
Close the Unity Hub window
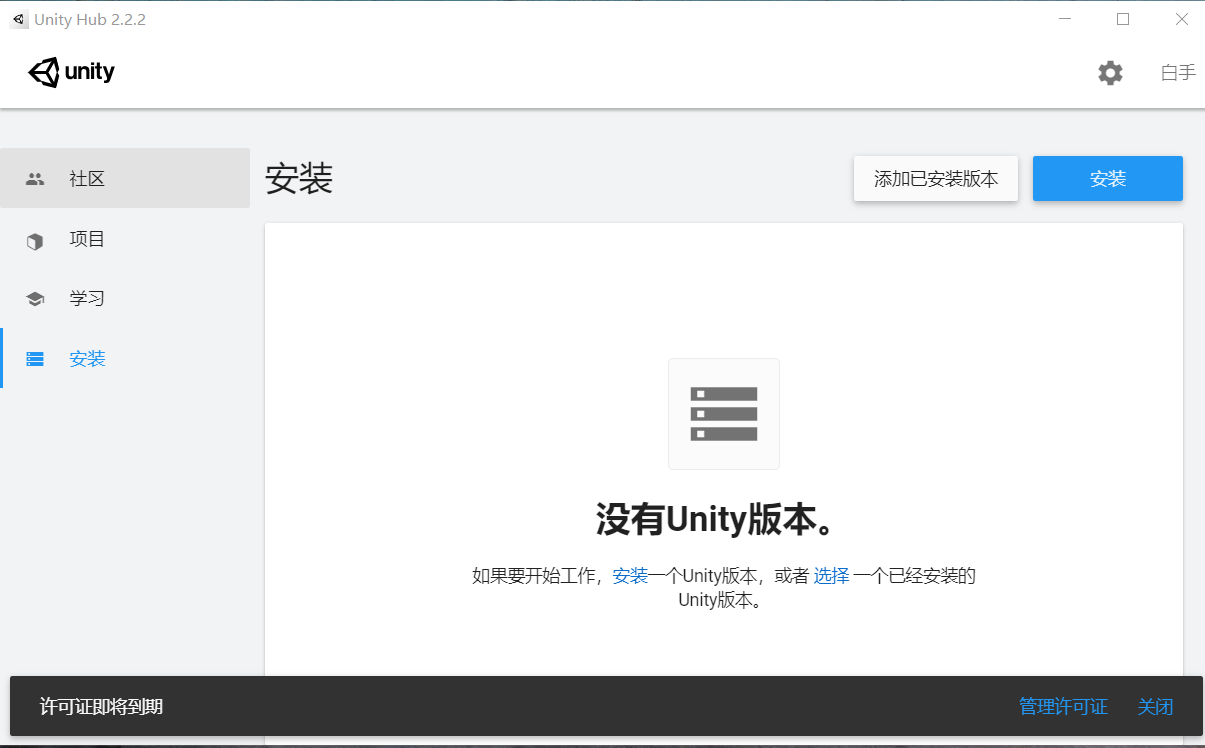1181,19
